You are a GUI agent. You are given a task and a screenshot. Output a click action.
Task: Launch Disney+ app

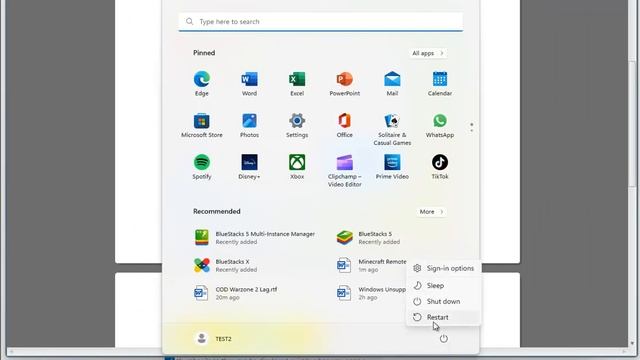point(249,167)
